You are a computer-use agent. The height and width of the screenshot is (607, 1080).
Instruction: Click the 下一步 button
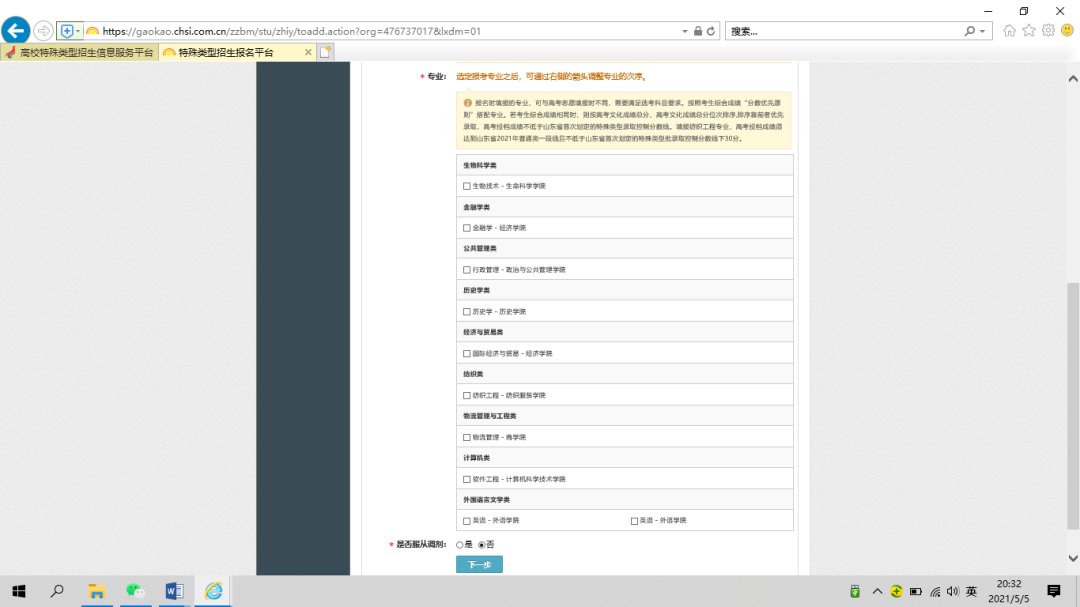tap(479, 565)
